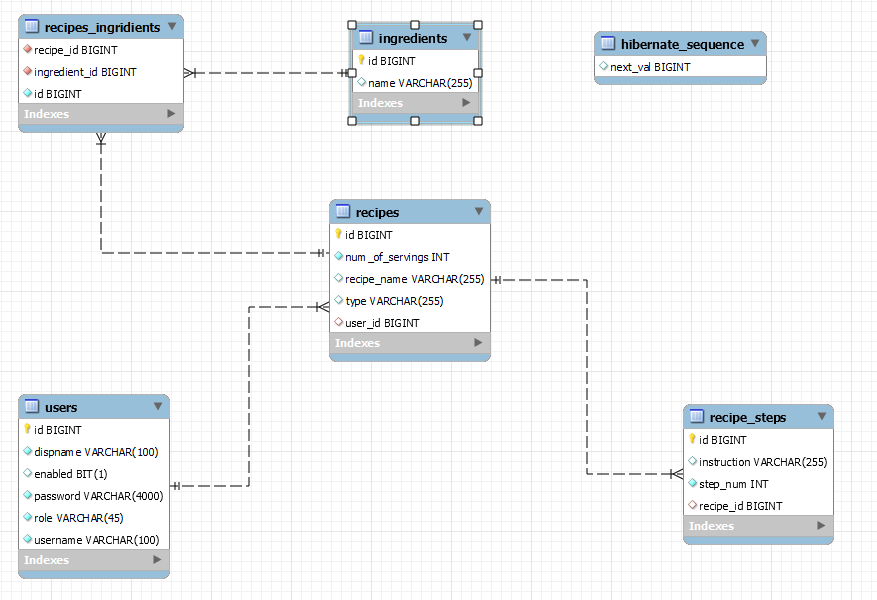The height and width of the screenshot is (600, 877).
Task: Collapse the ingredients table with header arrow
Action: (x=467, y=37)
